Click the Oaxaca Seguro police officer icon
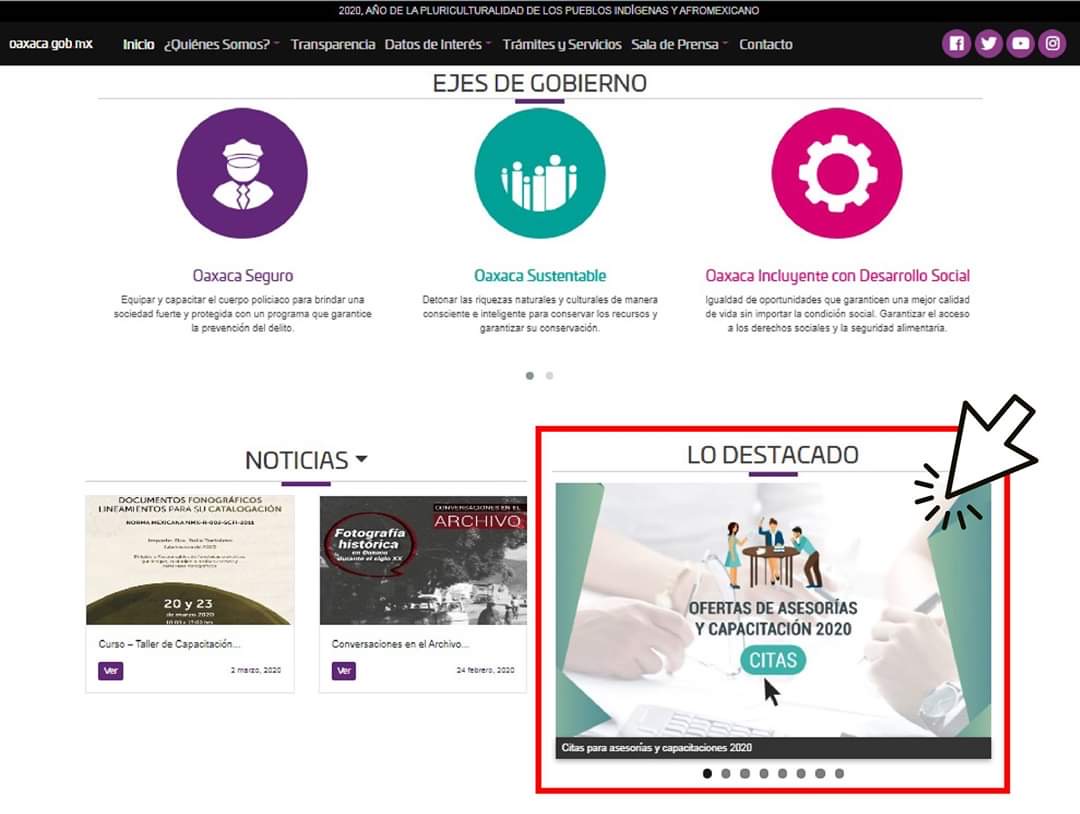The image size is (1080, 814). [242, 173]
